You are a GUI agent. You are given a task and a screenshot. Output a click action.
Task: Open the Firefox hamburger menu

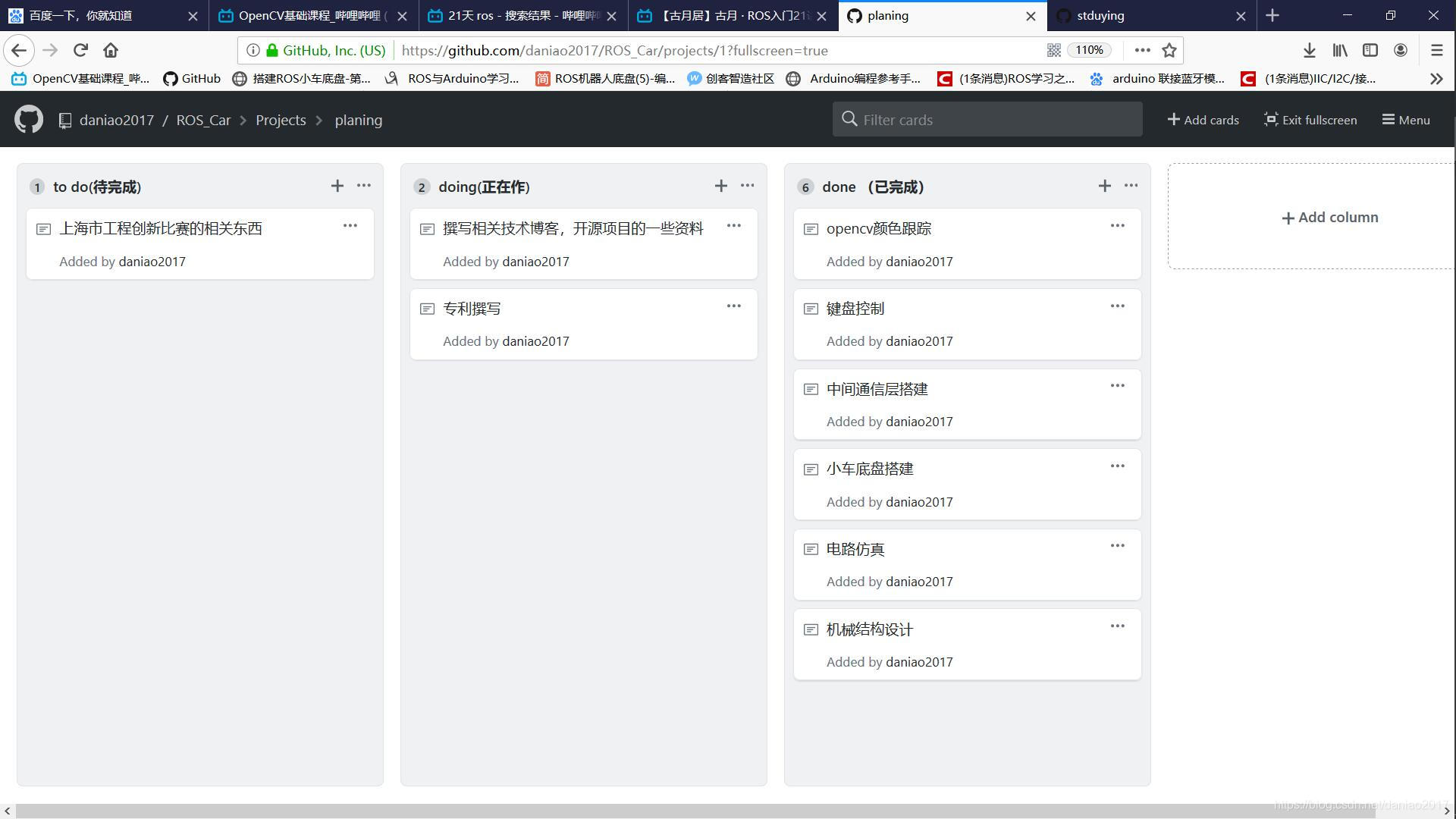click(x=1436, y=50)
